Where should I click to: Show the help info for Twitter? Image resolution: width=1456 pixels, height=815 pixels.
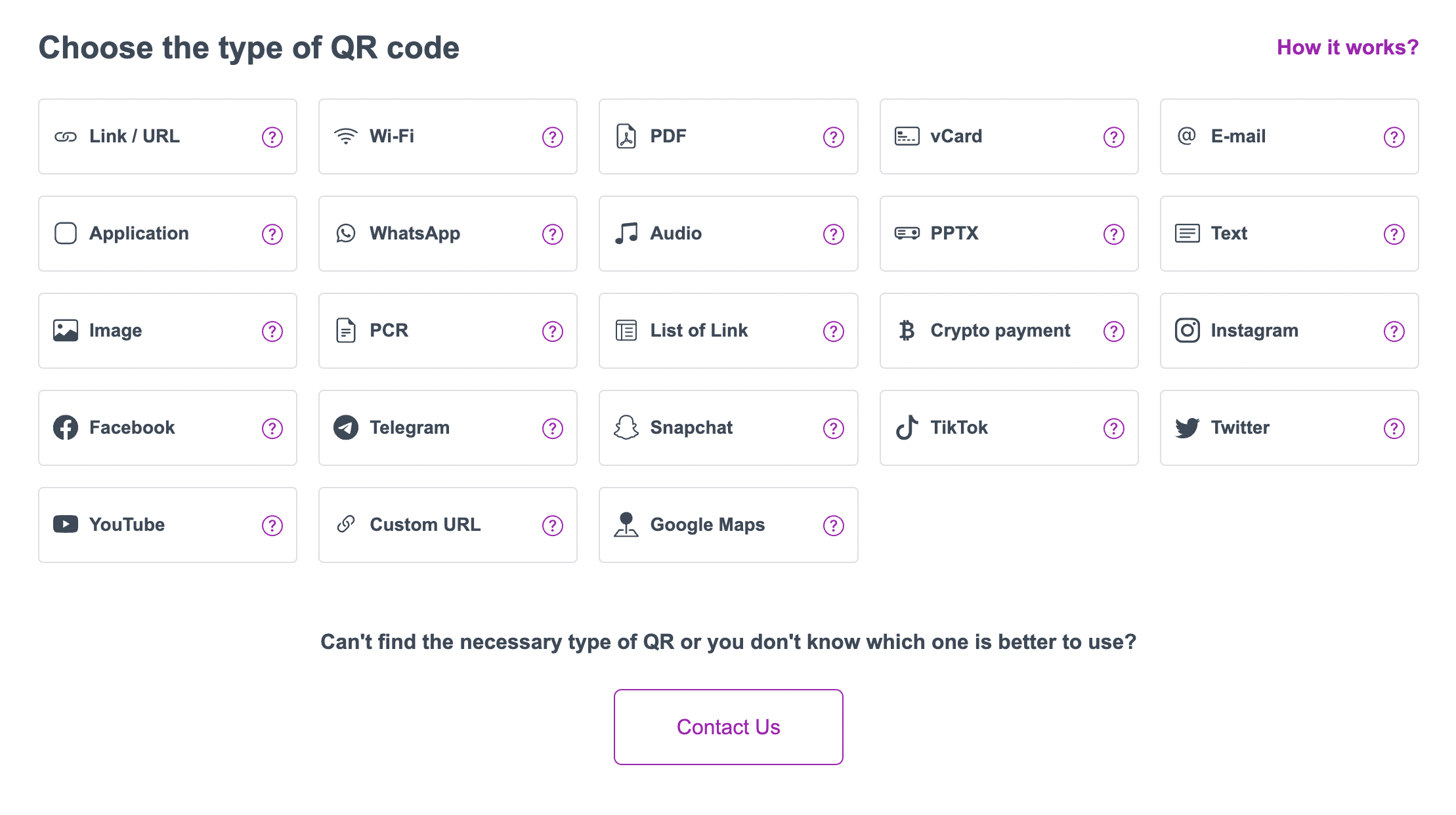pos(1394,428)
